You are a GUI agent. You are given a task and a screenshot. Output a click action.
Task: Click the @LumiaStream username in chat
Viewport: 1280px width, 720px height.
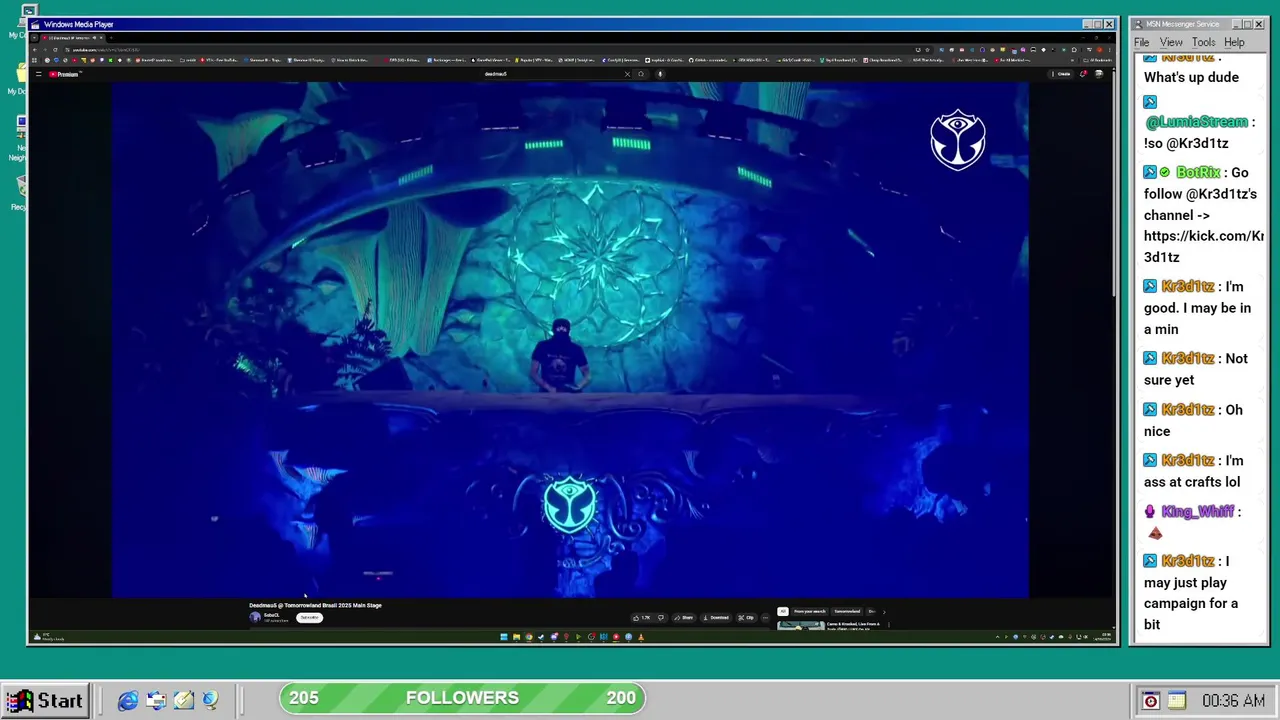[1197, 122]
